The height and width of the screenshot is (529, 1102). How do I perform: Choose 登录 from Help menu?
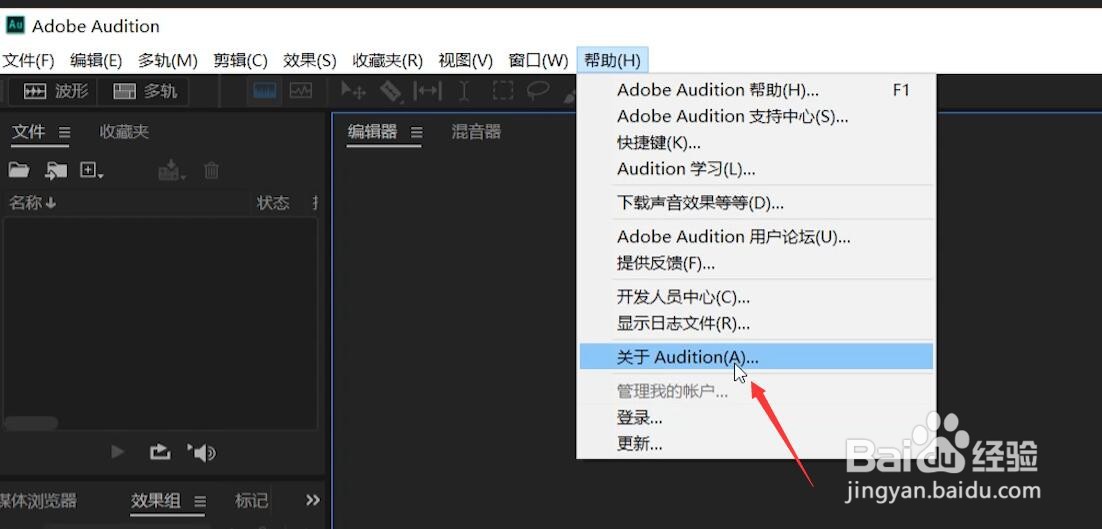756,418
